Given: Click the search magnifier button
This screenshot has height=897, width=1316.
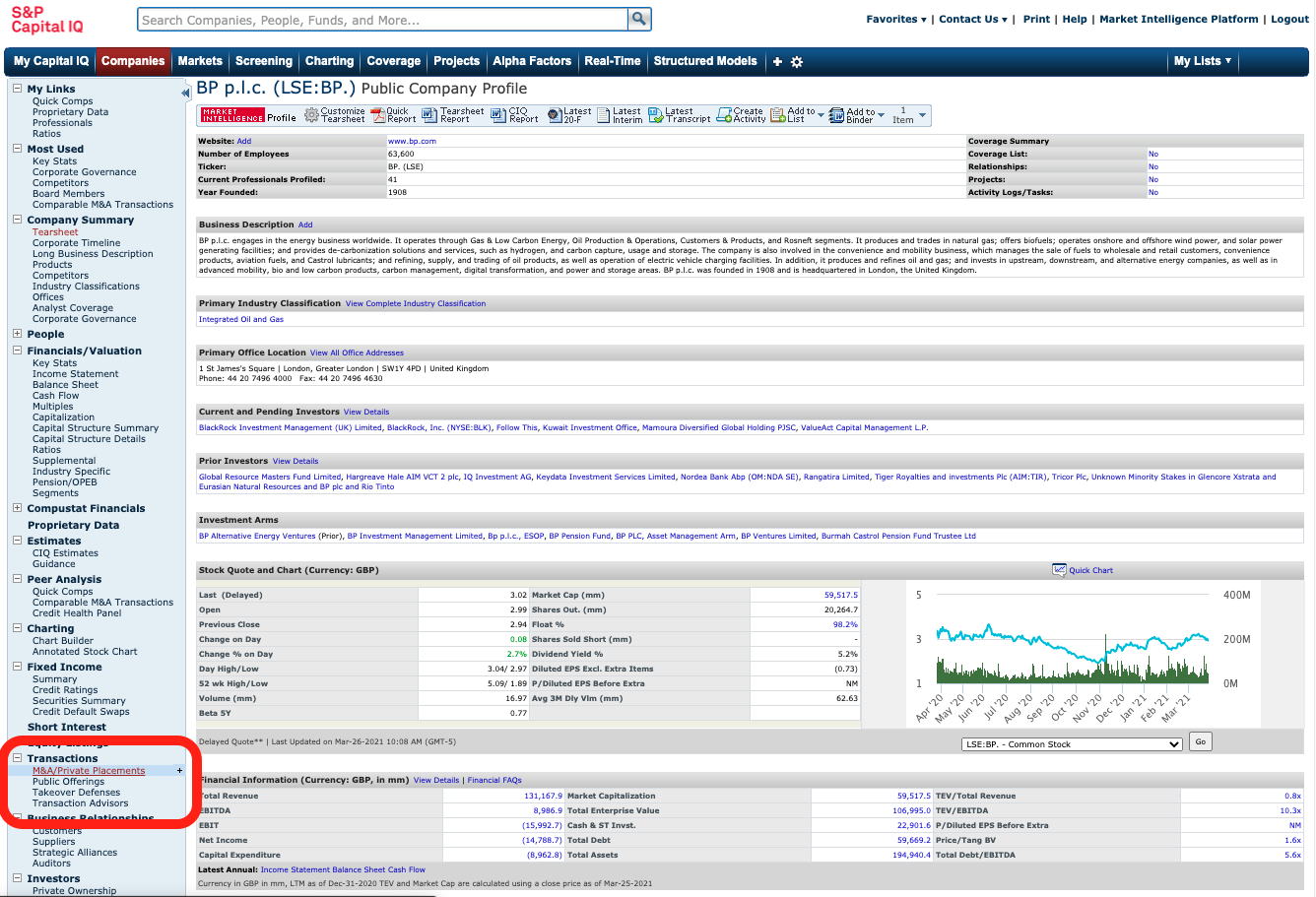Looking at the screenshot, I should [x=639, y=19].
